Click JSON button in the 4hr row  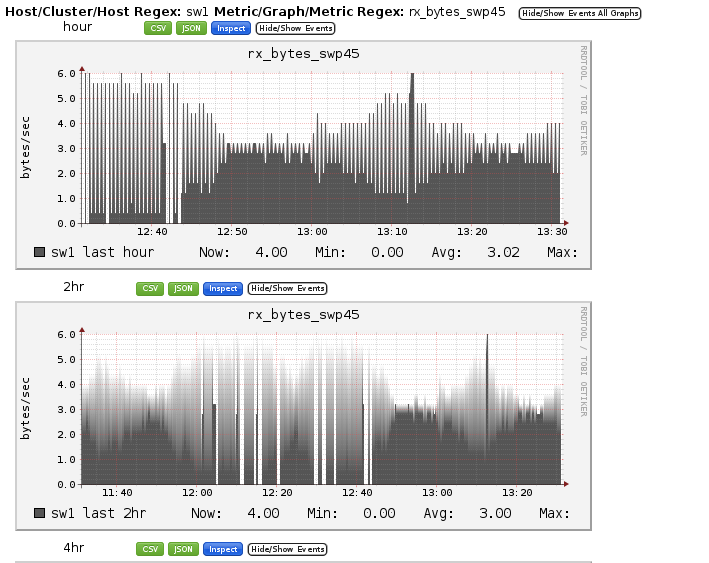pyautogui.click(x=183, y=549)
